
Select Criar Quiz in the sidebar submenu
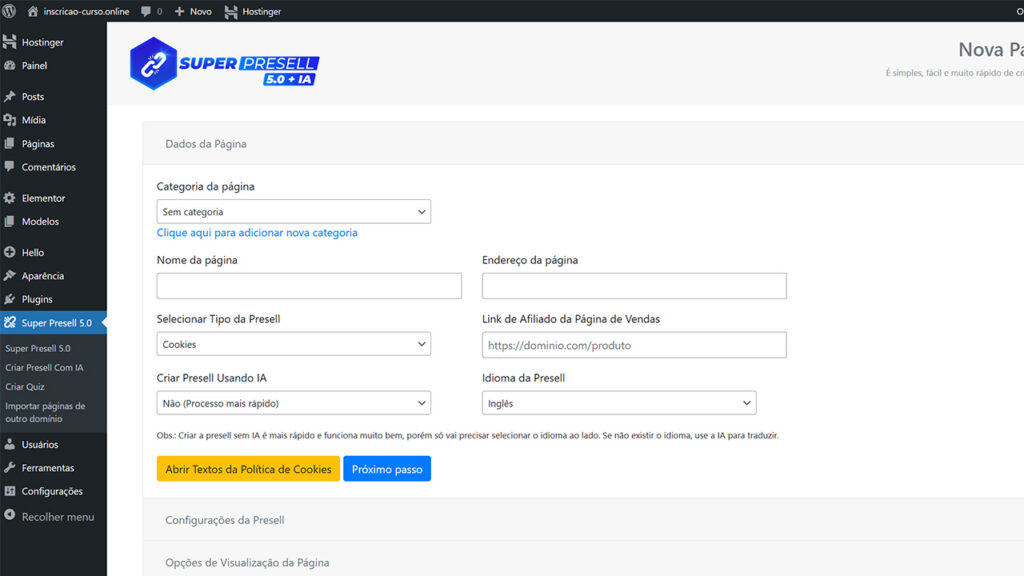coord(25,387)
